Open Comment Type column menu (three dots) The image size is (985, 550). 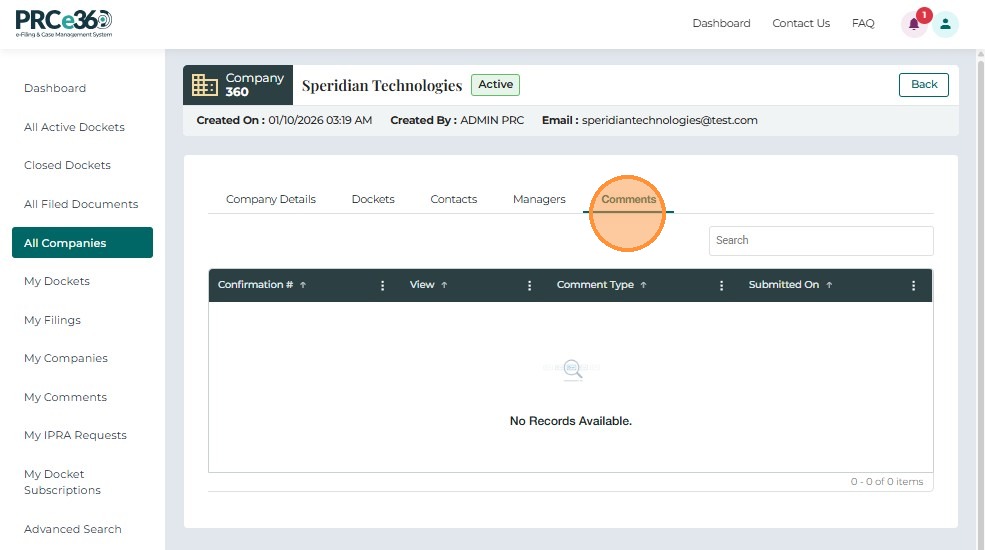[721, 286]
